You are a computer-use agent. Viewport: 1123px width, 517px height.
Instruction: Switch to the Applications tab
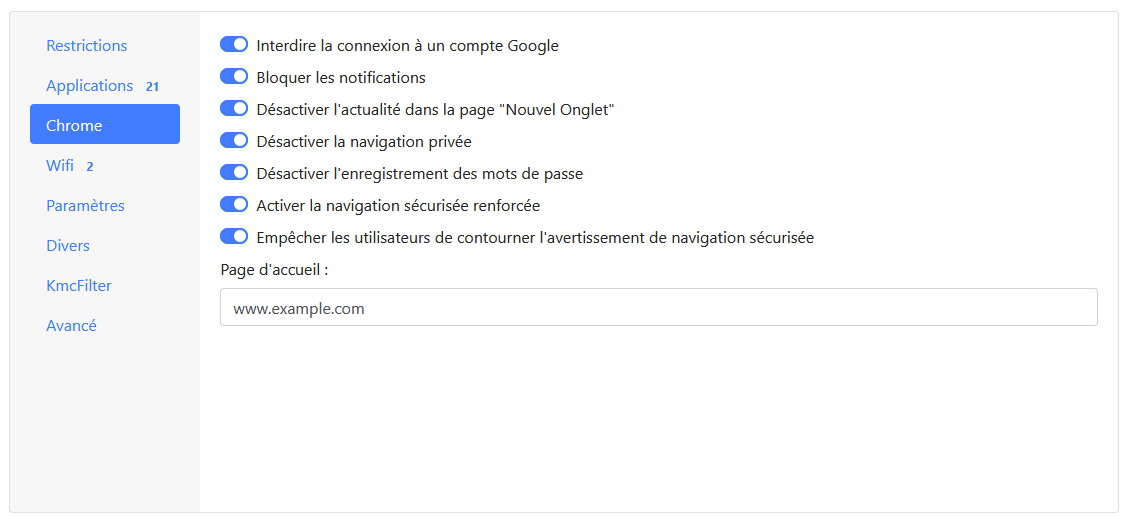pos(90,86)
